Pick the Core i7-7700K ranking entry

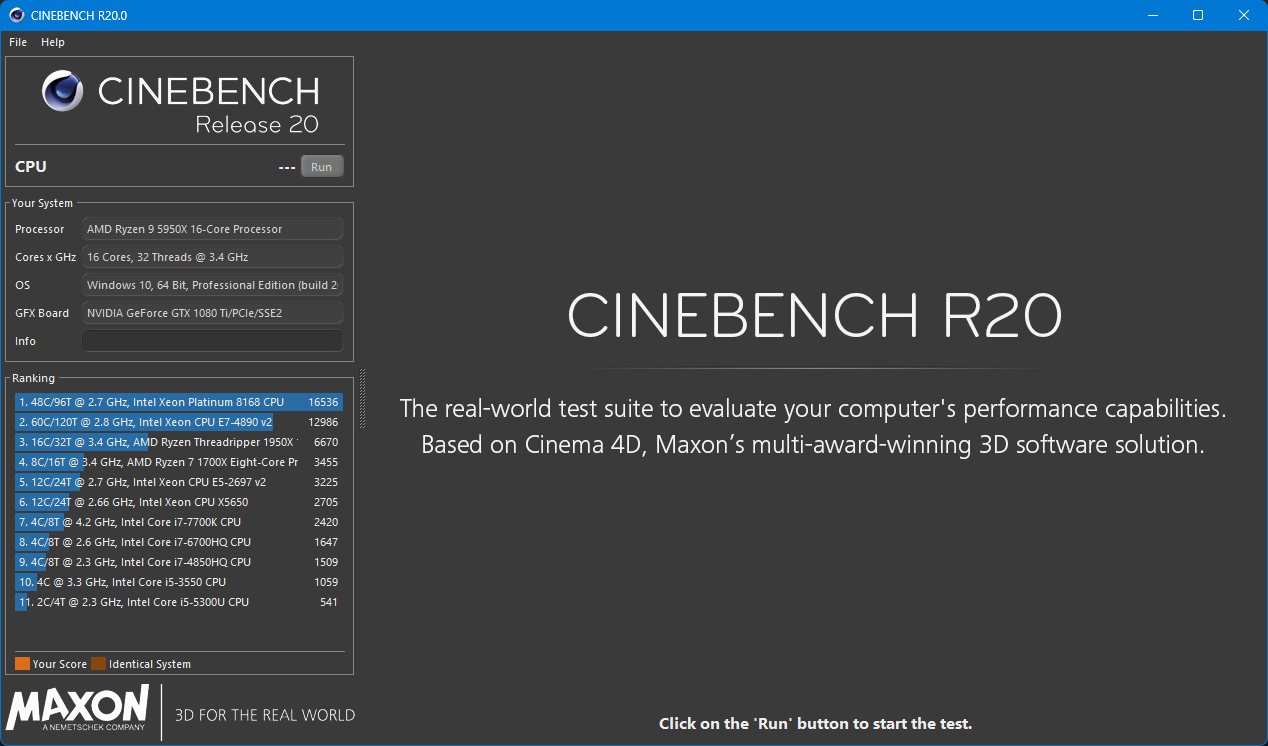[x=178, y=522]
